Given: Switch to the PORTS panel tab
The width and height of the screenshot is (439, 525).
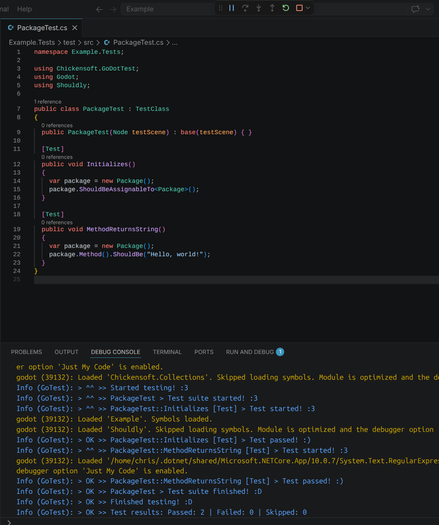Looking at the screenshot, I should (204, 352).
